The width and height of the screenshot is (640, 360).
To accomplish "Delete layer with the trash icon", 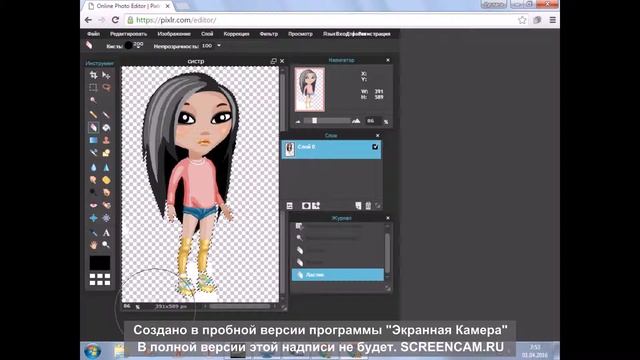I will click(368, 206).
